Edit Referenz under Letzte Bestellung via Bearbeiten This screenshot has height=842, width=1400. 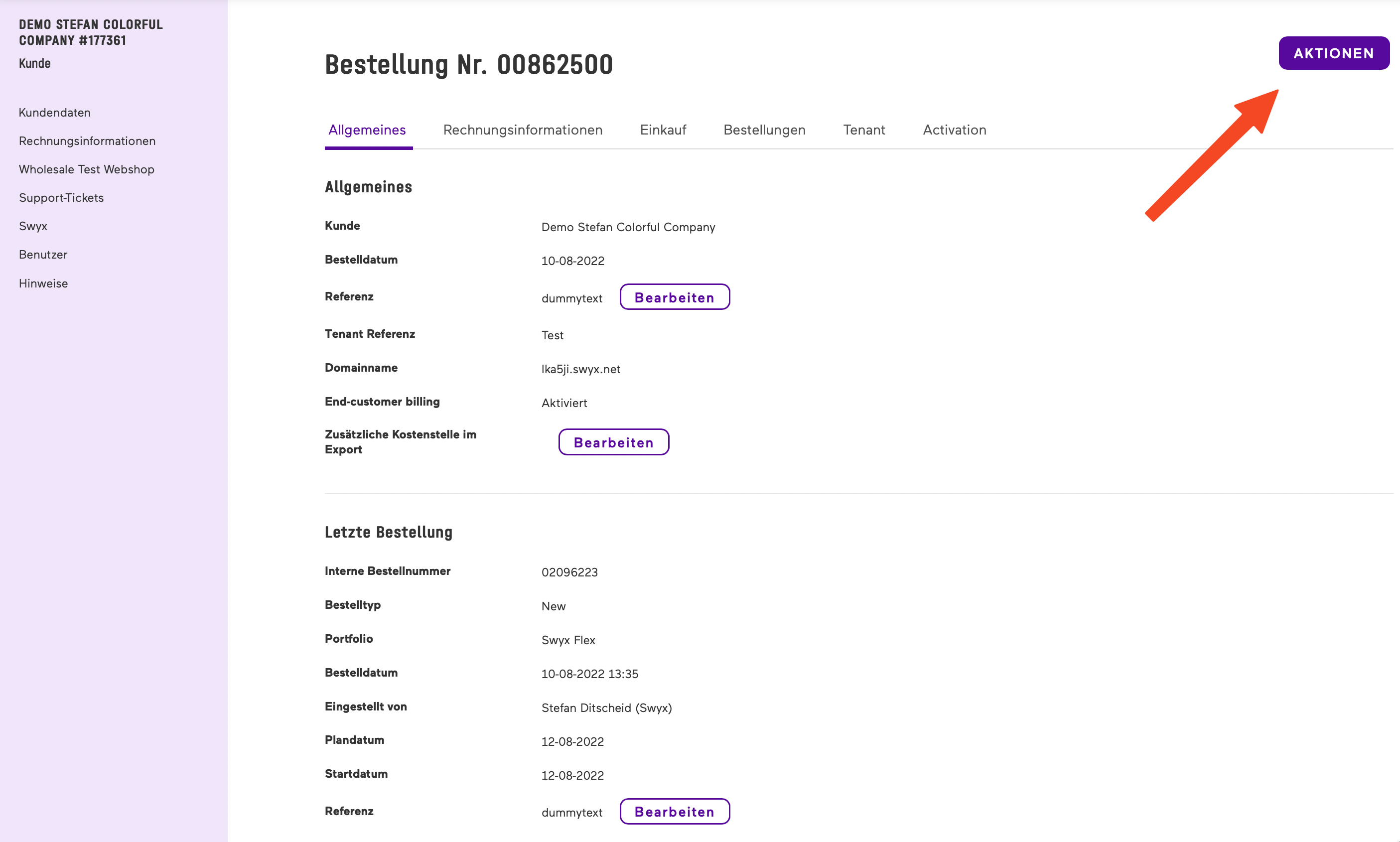pyautogui.click(x=674, y=812)
